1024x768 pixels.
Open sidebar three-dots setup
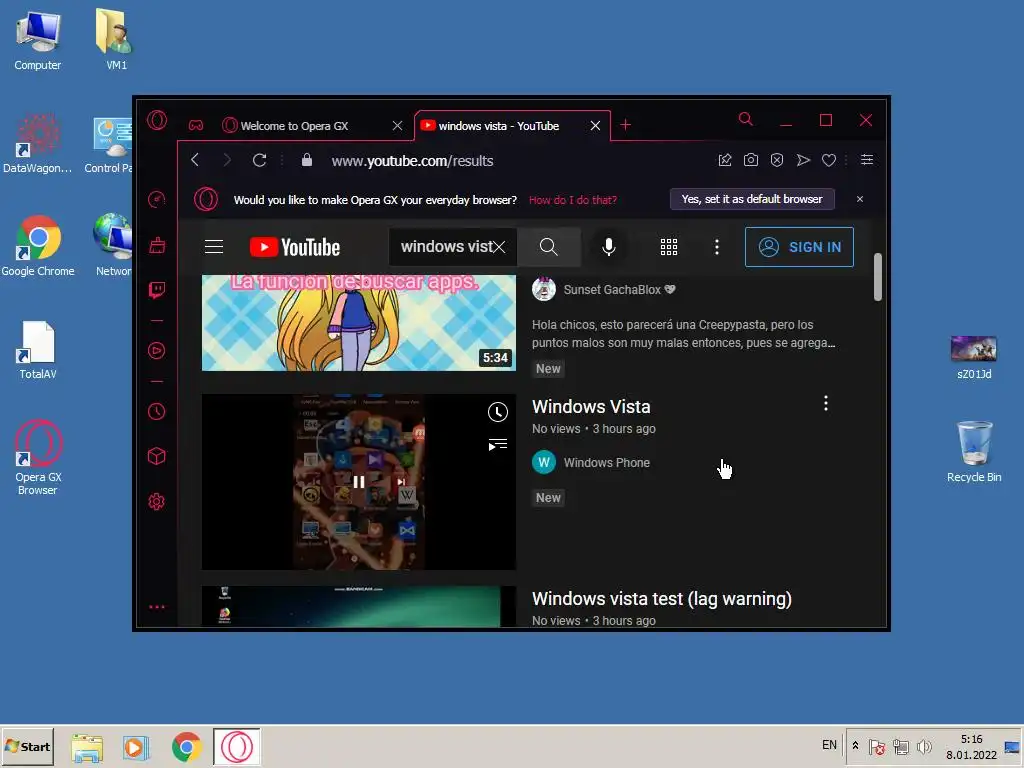point(157,607)
